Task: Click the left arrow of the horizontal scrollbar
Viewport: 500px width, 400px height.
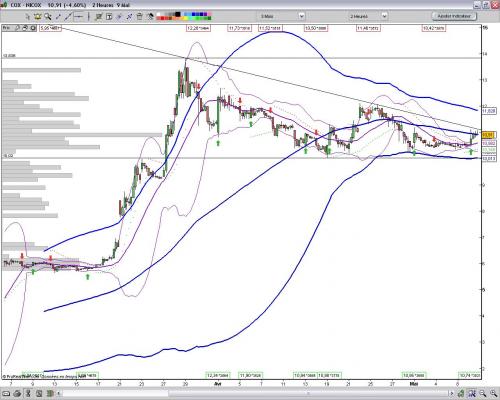Action: click(58, 394)
